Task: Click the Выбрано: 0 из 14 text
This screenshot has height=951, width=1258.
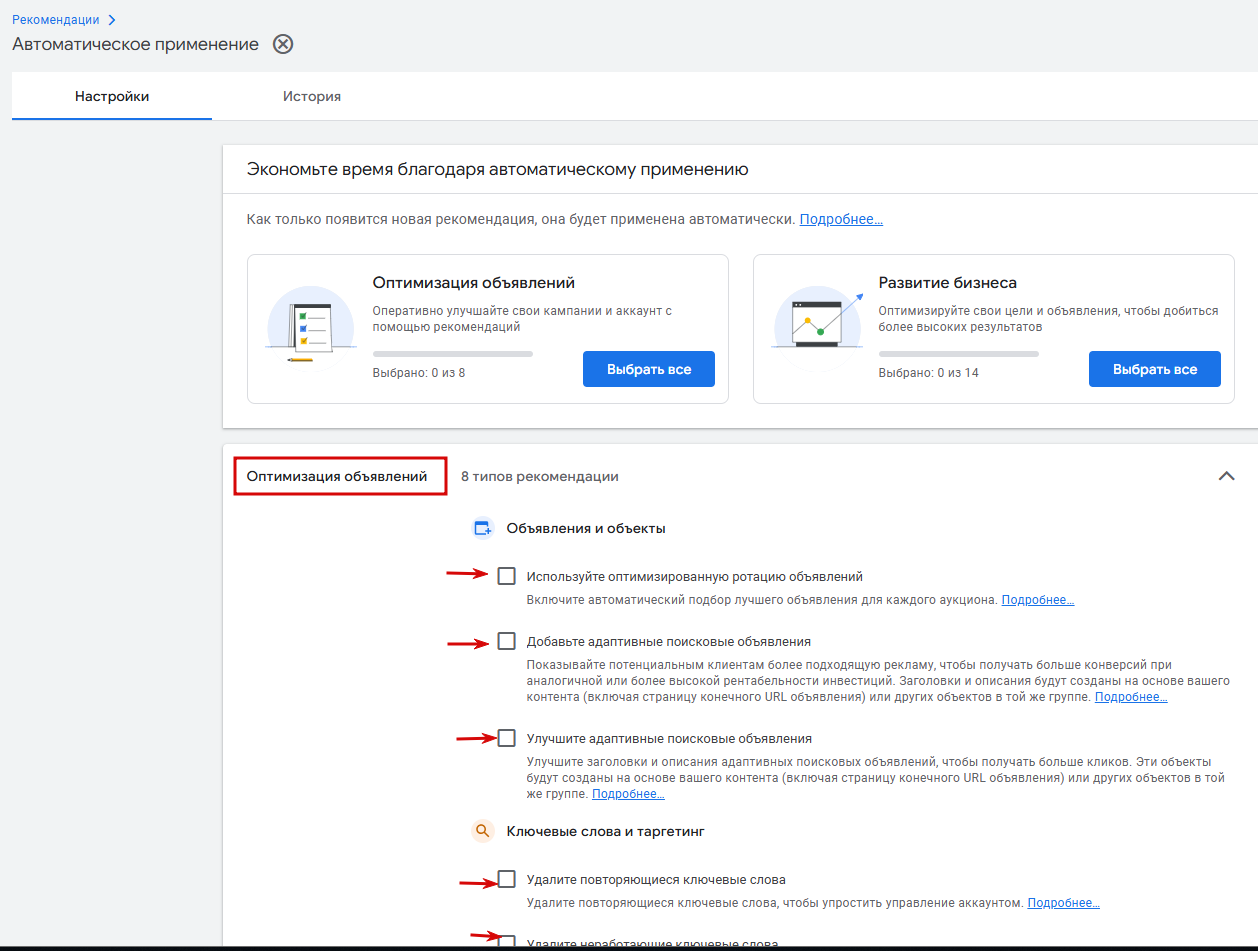Action: (x=929, y=373)
